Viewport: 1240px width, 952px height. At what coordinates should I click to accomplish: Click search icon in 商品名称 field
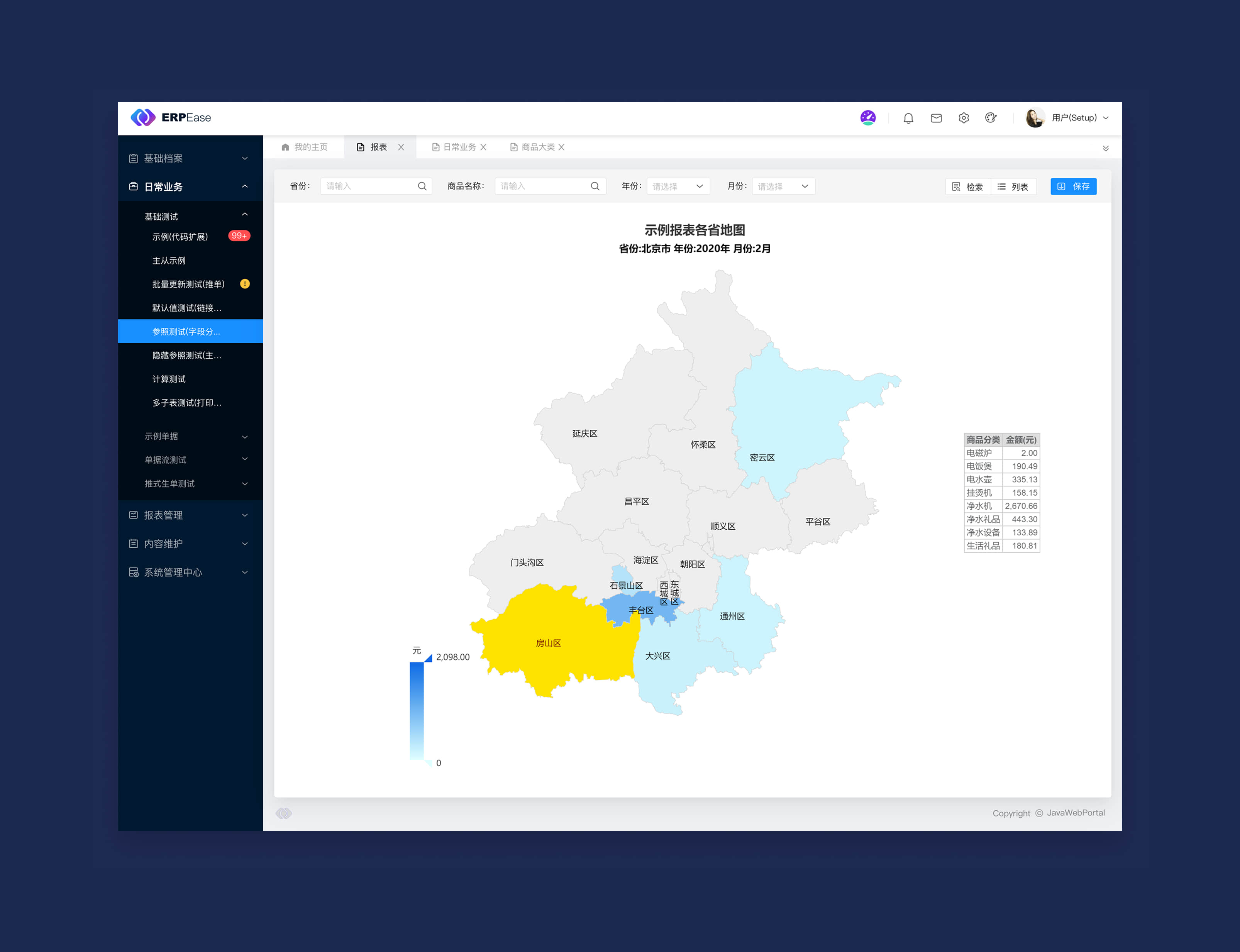point(595,186)
